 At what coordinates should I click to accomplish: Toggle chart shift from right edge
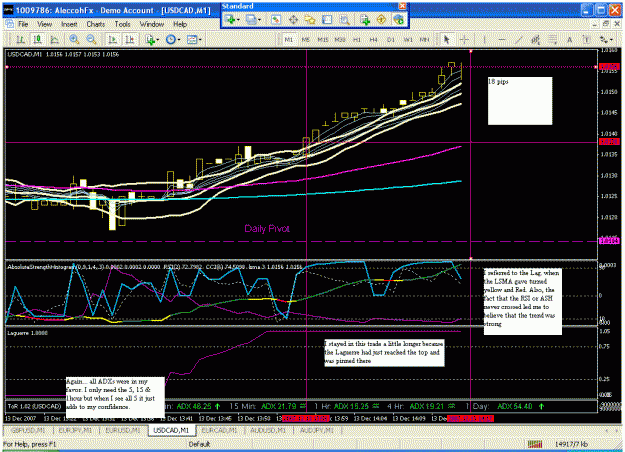[x=130, y=39]
